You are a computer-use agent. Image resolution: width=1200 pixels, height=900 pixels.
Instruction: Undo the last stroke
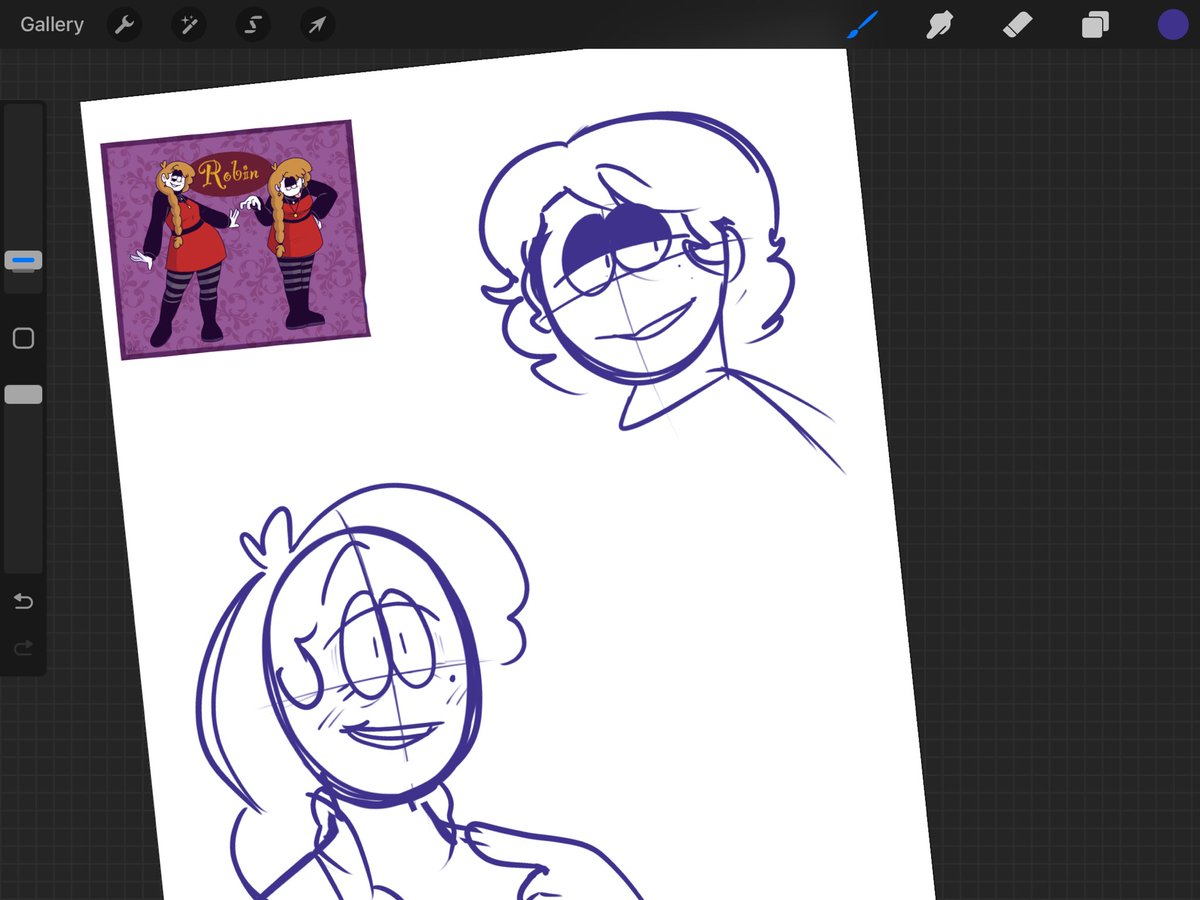(x=23, y=601)
